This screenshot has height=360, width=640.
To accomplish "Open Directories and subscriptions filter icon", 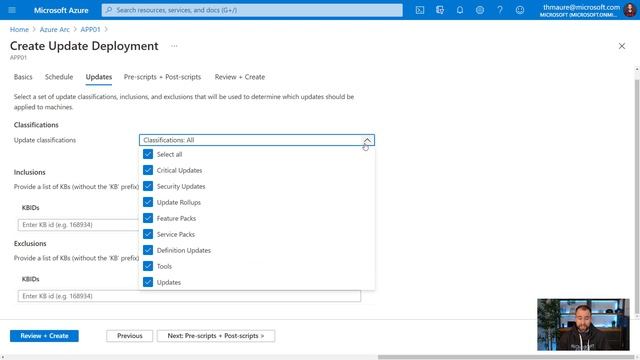I will (440, 10).
